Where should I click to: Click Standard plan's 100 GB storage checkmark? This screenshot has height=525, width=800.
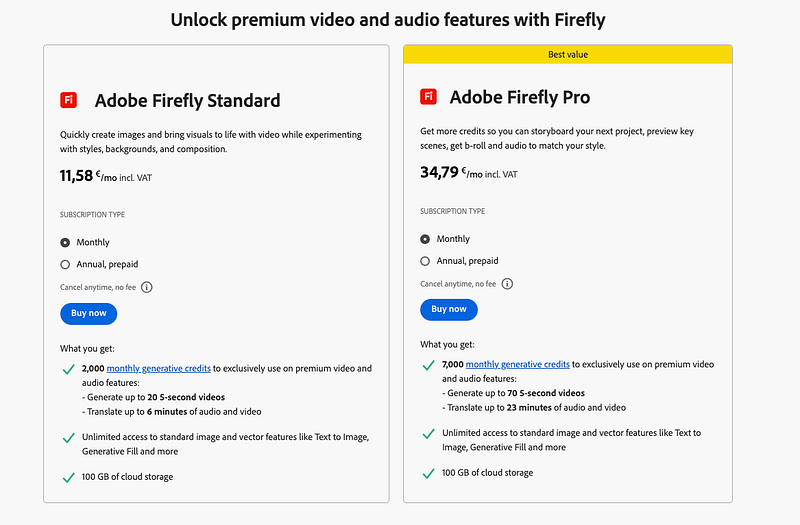[67, 477]
